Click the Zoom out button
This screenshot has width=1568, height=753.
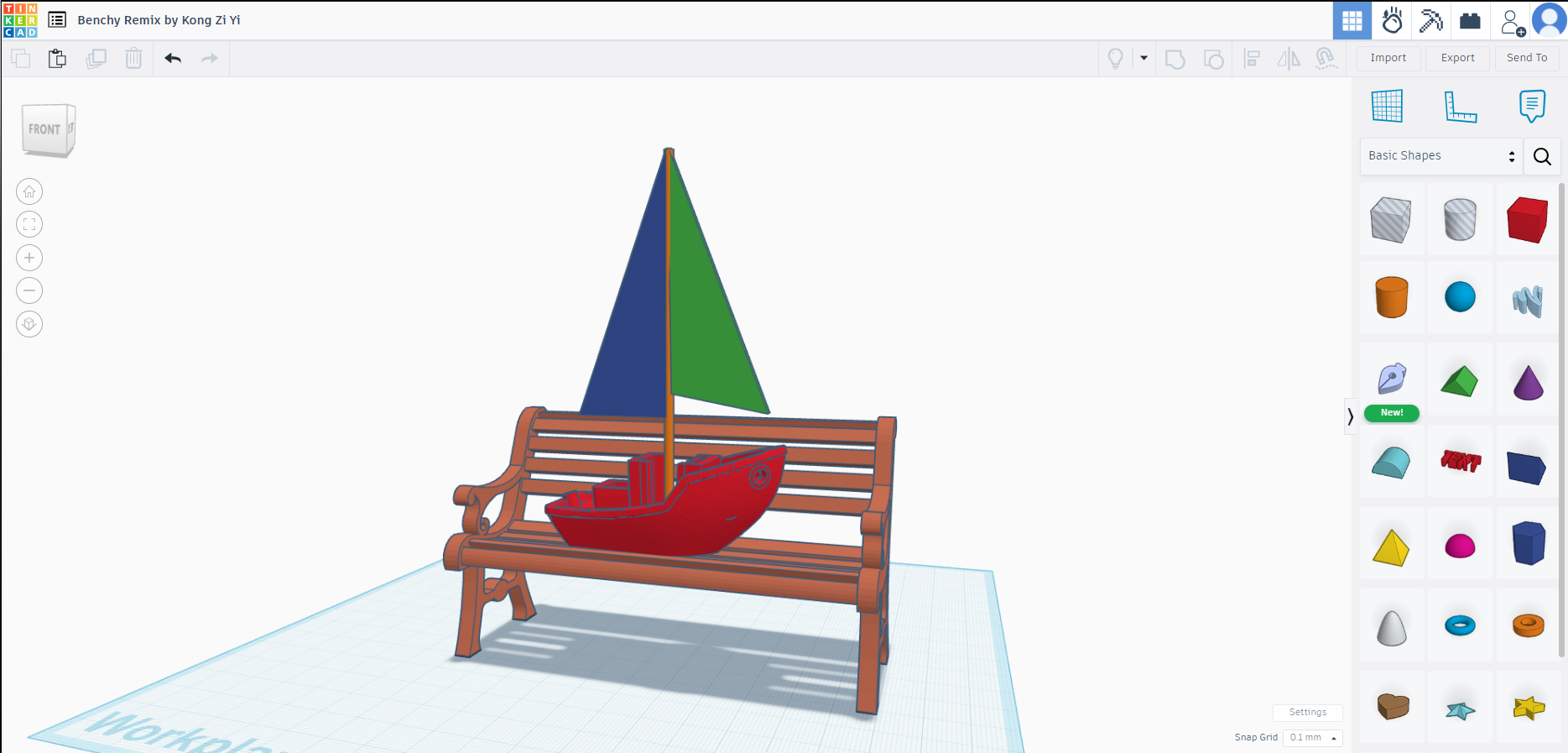pyautogui.click(x=29, y=290)
